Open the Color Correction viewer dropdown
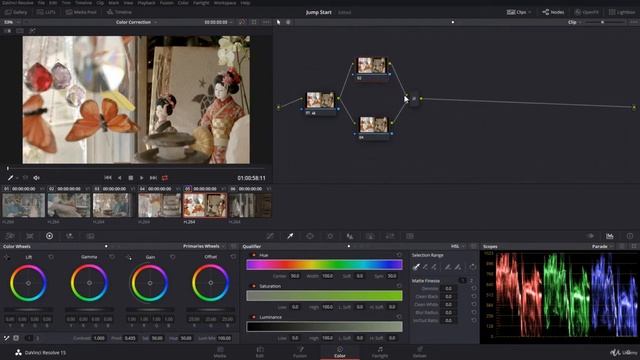This screenshot has width=640, height=360. (136, 22)
